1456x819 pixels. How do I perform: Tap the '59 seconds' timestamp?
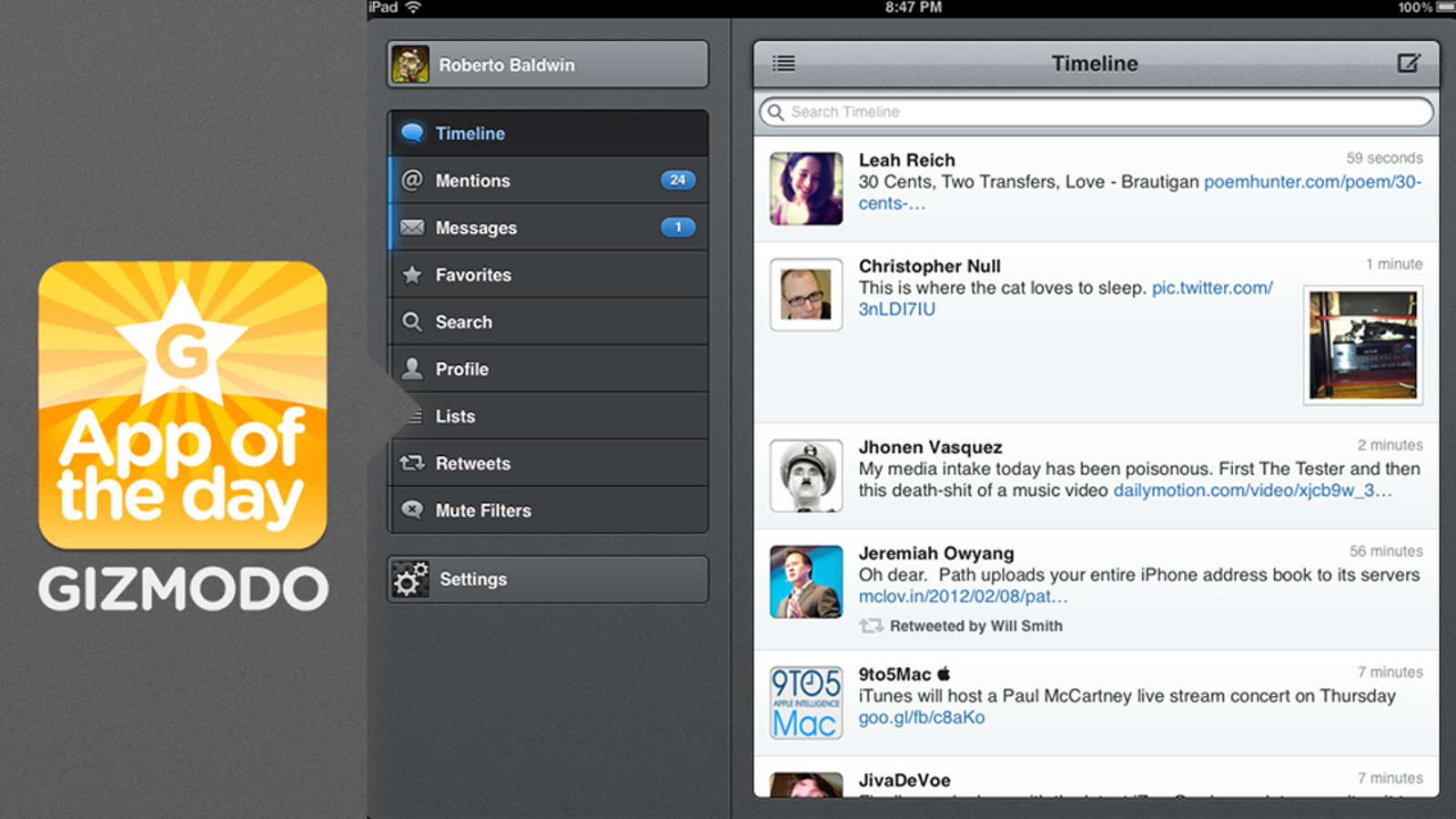[x=1384, y=158]
